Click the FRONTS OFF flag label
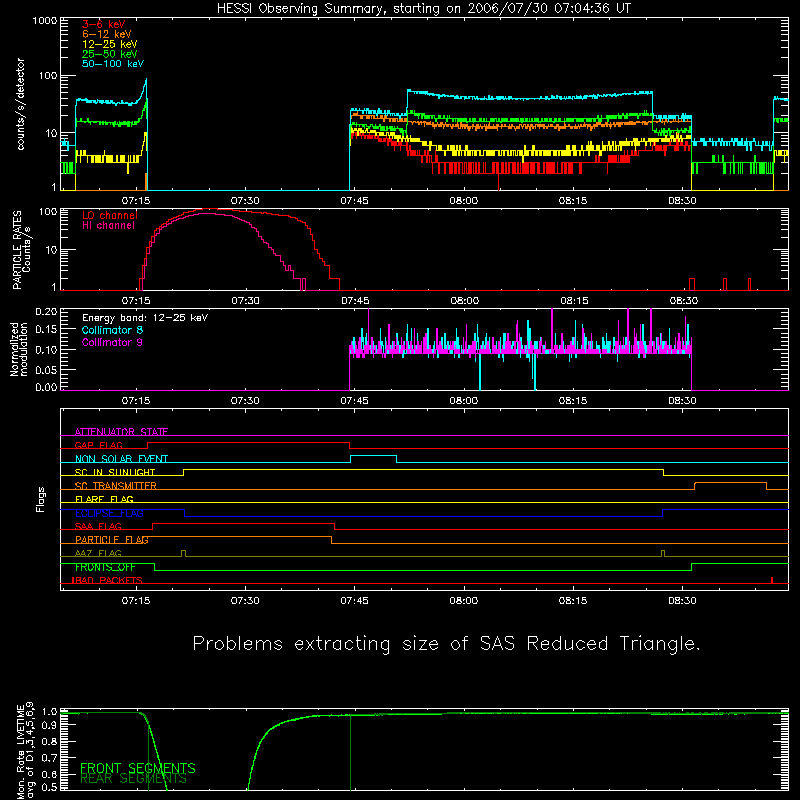This screenshot has width=800, height=800. click(x=105, y=567)
